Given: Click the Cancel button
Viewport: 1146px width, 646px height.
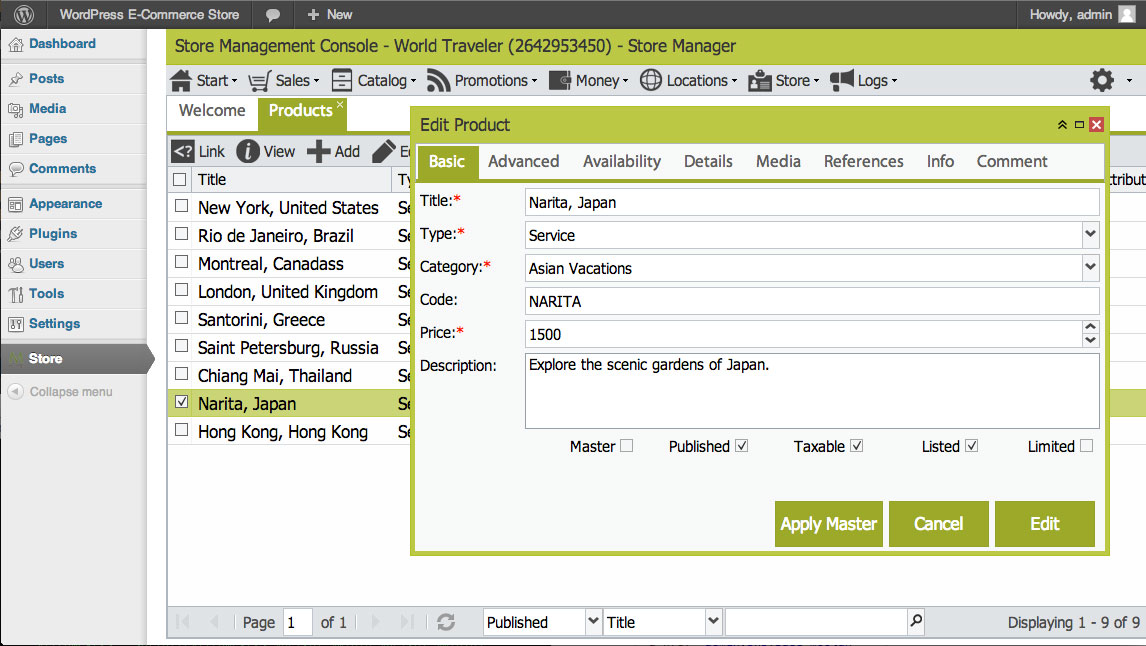Looking at the screenshot, I should (938, 524).
